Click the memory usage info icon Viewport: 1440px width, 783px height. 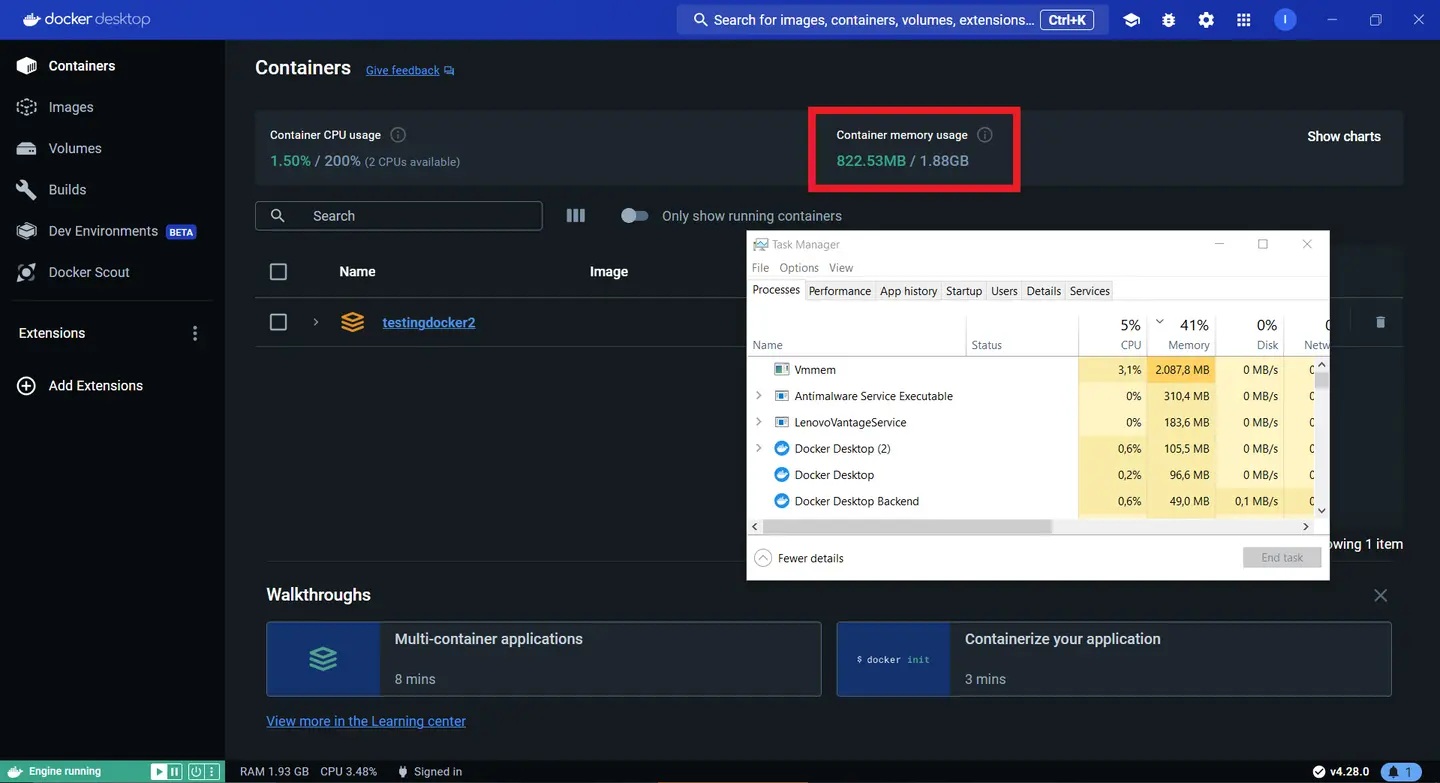point(985,135)
